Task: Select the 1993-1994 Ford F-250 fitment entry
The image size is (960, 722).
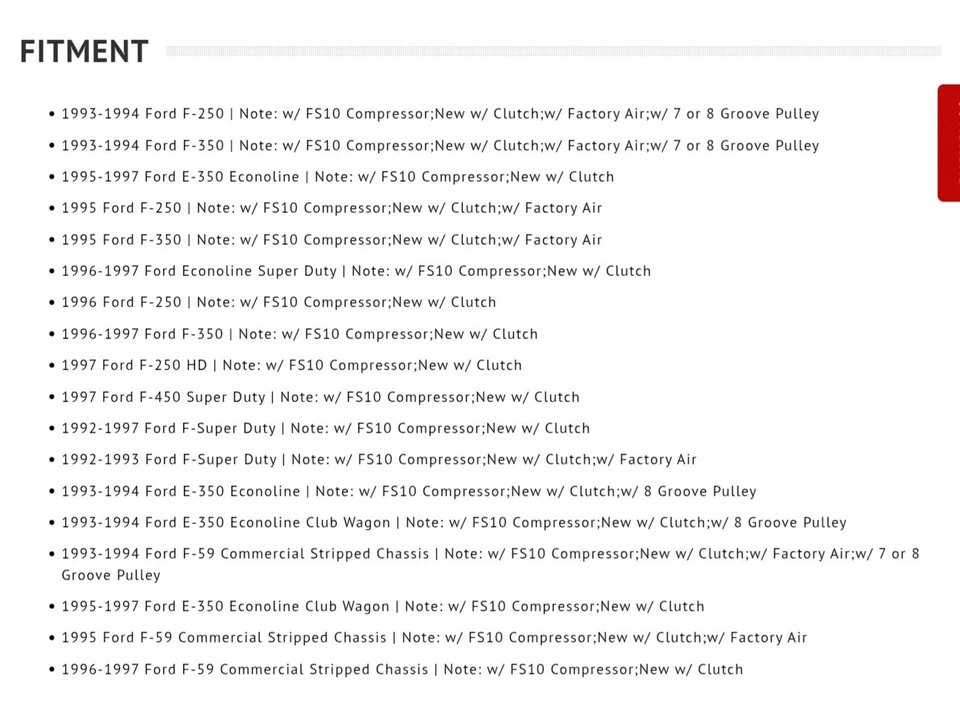Action: click(440, 114)
